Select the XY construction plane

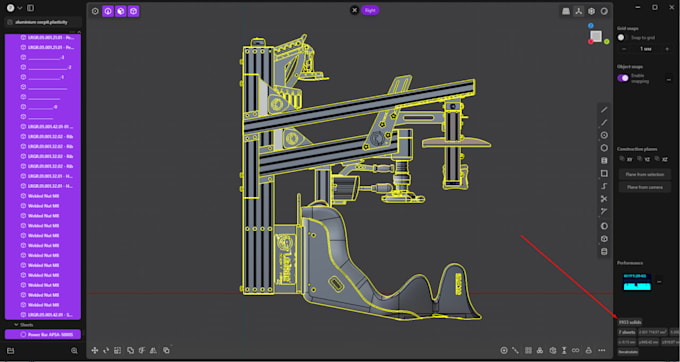pos(626,159)
